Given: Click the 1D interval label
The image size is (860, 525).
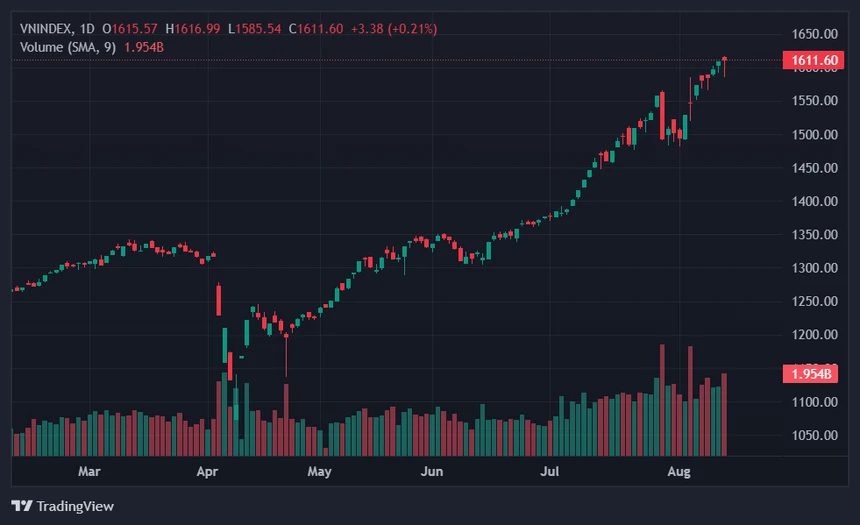Looking at the screenshot, I should pyautogui.click(x=87, y=29).
